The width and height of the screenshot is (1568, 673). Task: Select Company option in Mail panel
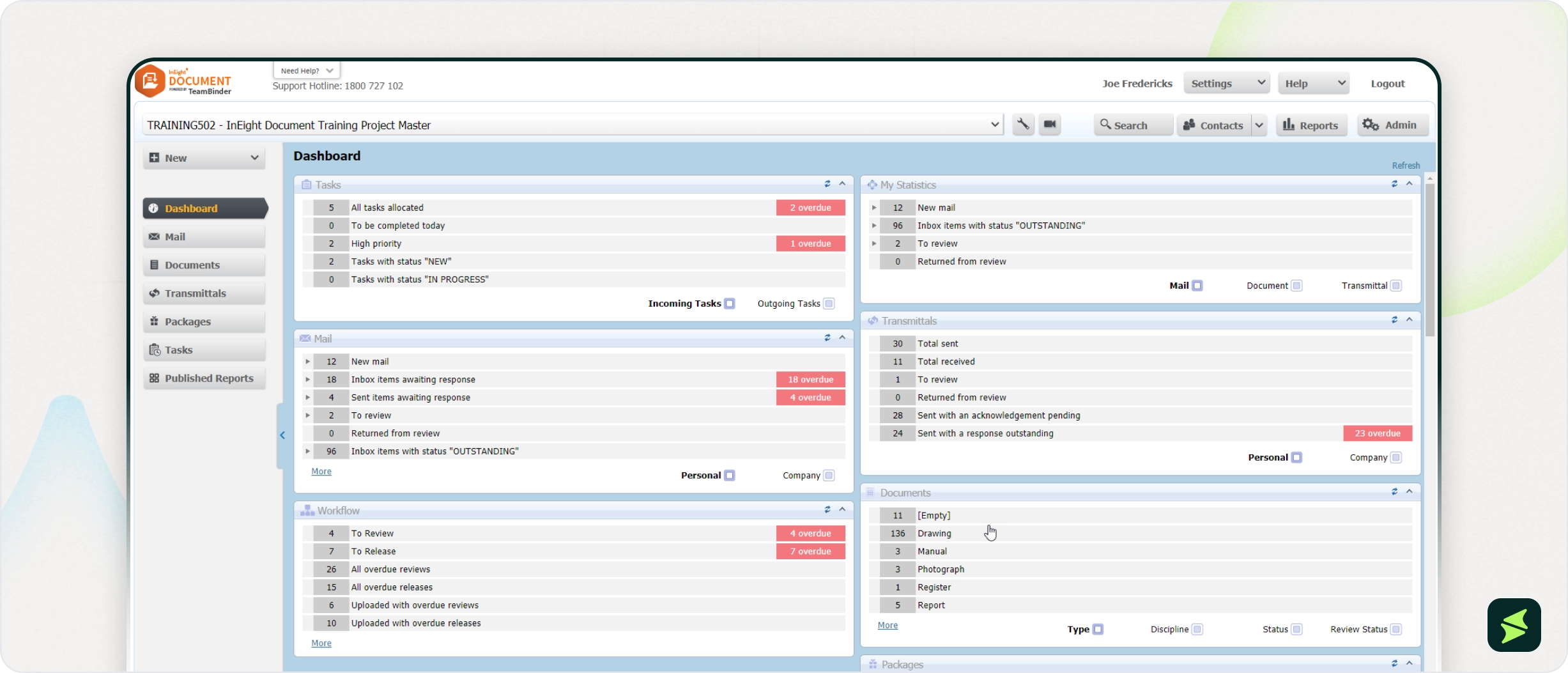point(829,476)
